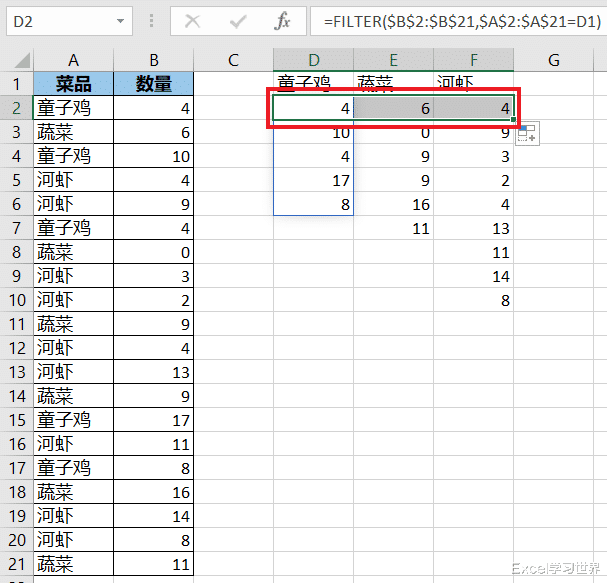
Task: Select cell E4 with value 9
Action: point(394,156)
